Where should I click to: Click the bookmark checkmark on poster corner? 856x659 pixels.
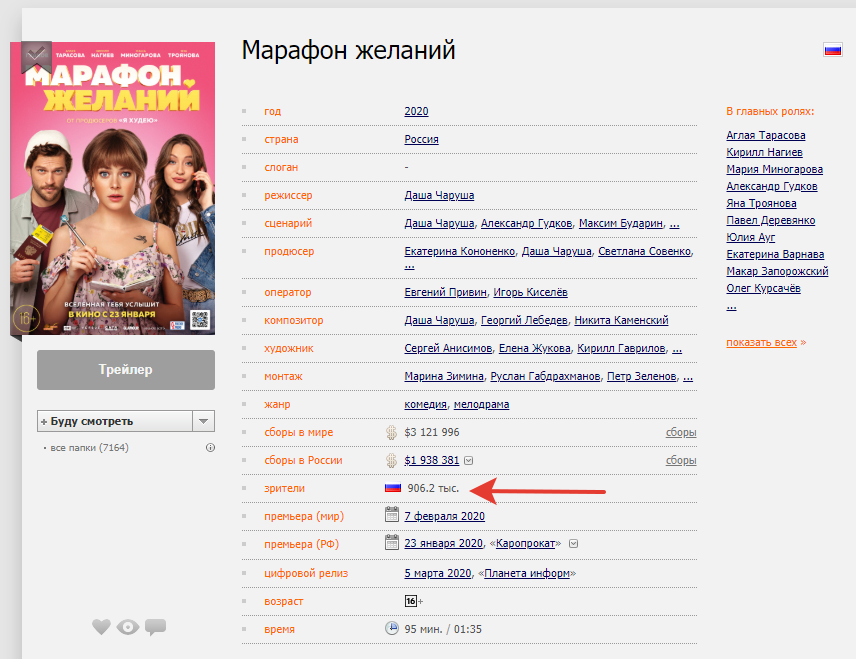click(x=37, y=55)
